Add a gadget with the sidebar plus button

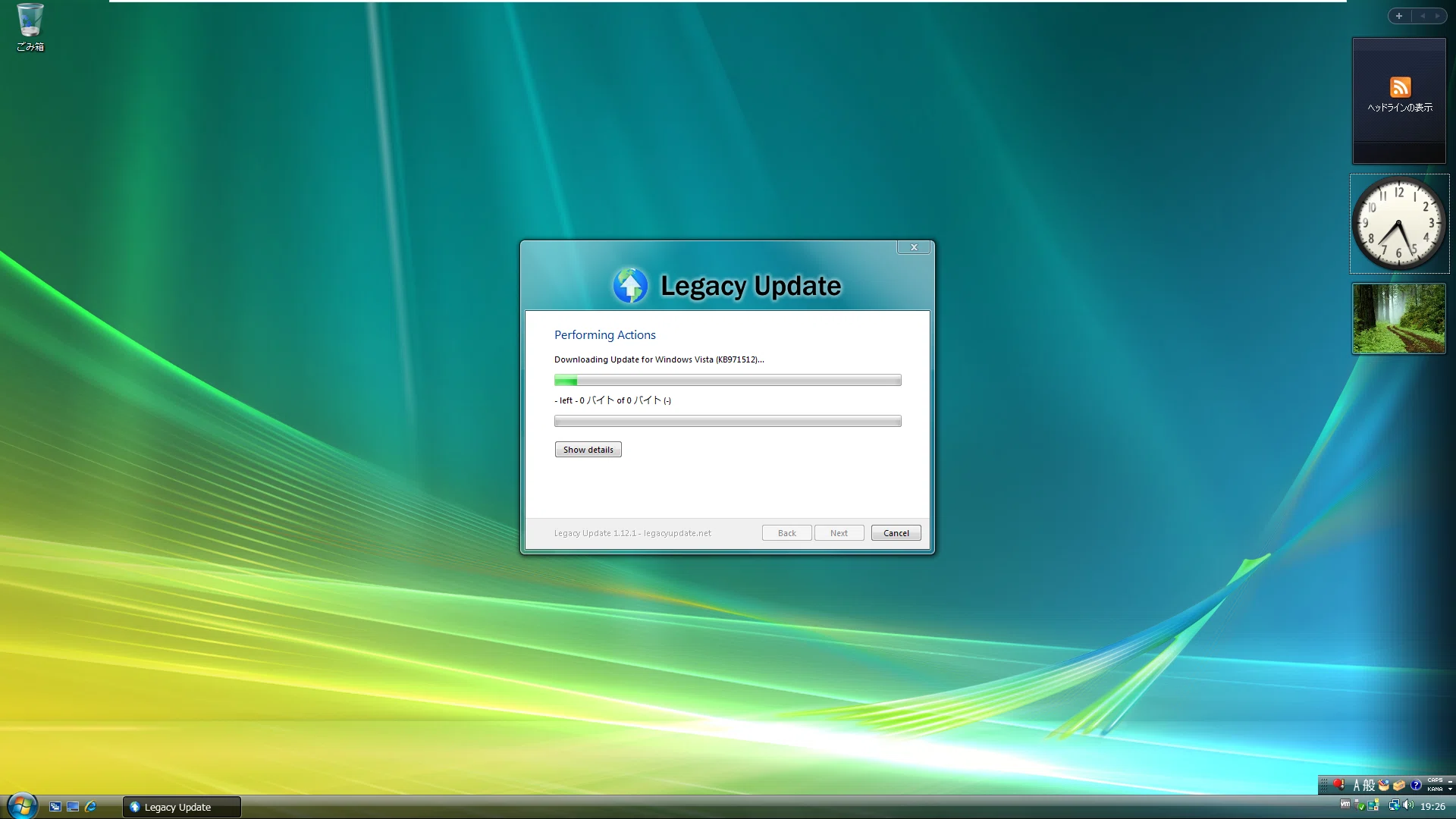[x=1399, y=16]
